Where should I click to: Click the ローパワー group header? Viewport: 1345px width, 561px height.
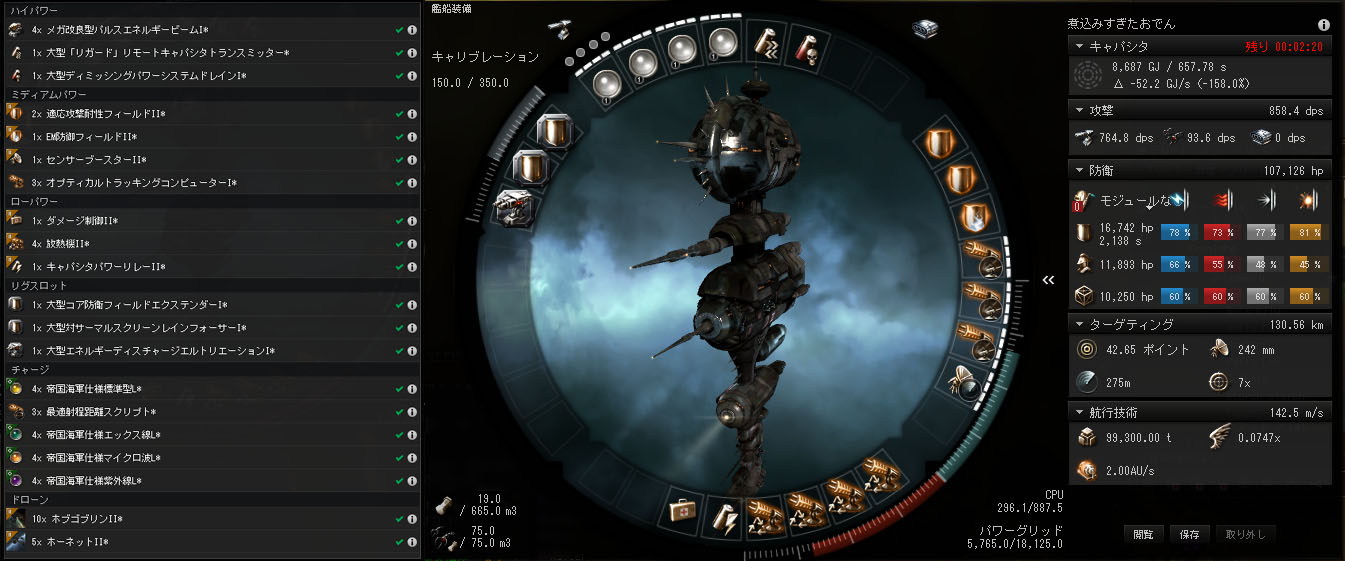(x=210, y=200)
